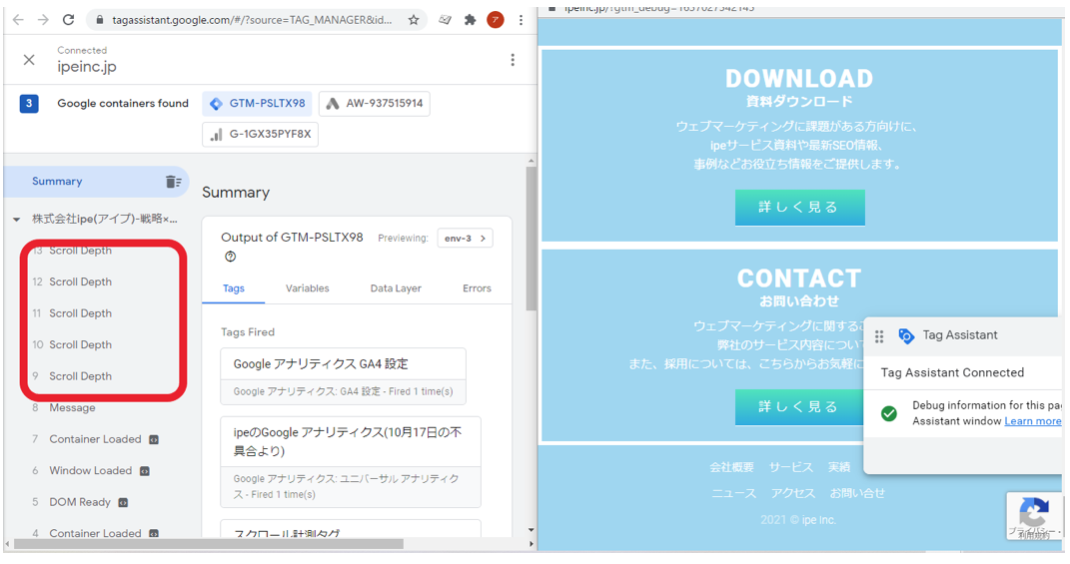Open the Errors tab
1070x564 pixels.
476,288
